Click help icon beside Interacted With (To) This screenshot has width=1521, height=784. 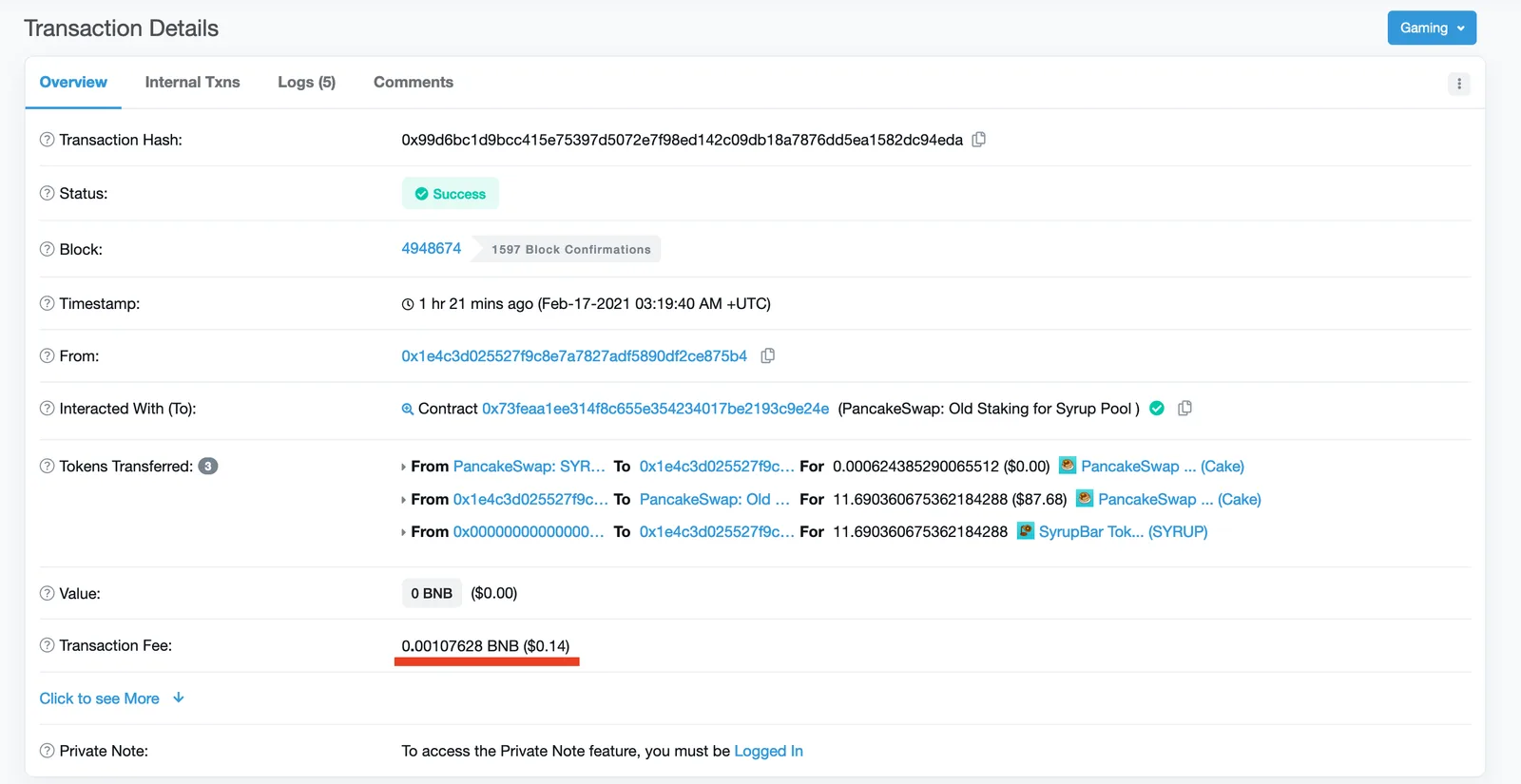coord(48,408)
